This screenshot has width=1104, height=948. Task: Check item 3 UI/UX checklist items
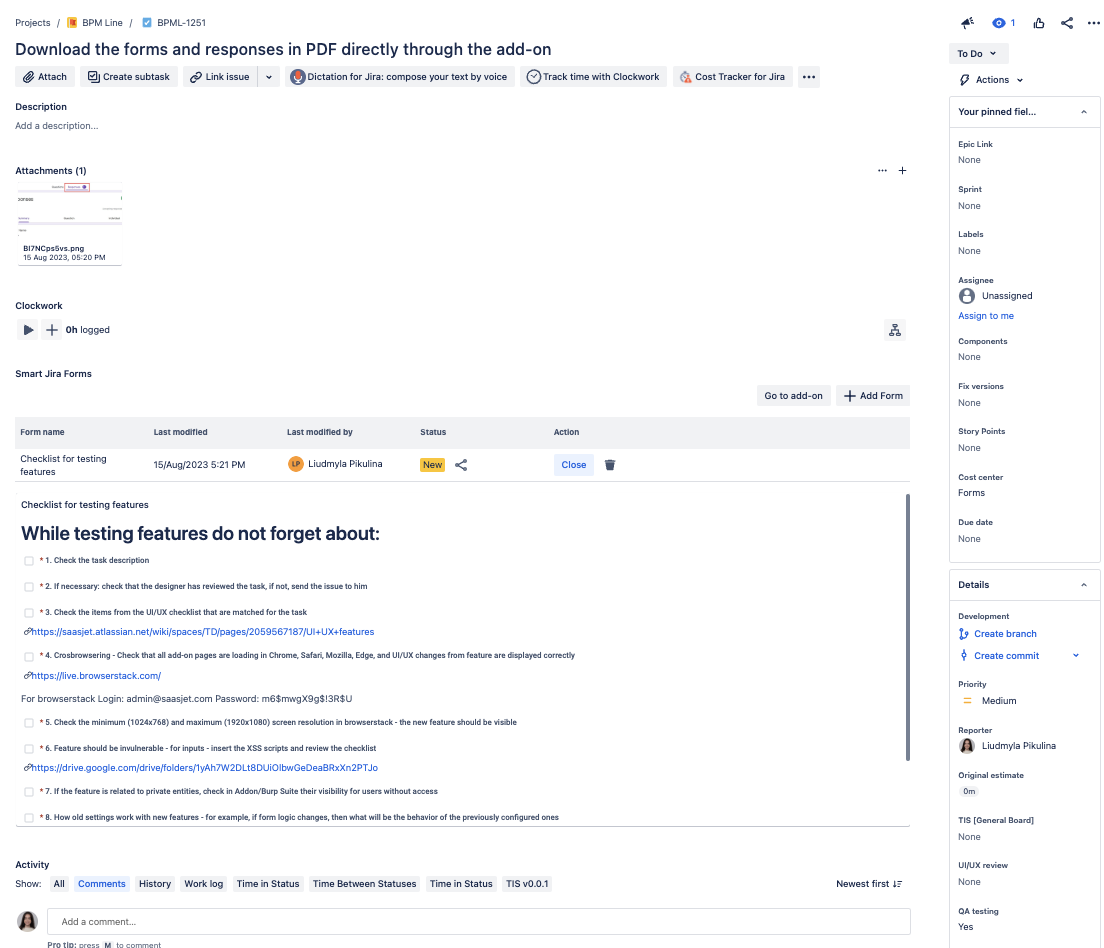coord(29,613)
